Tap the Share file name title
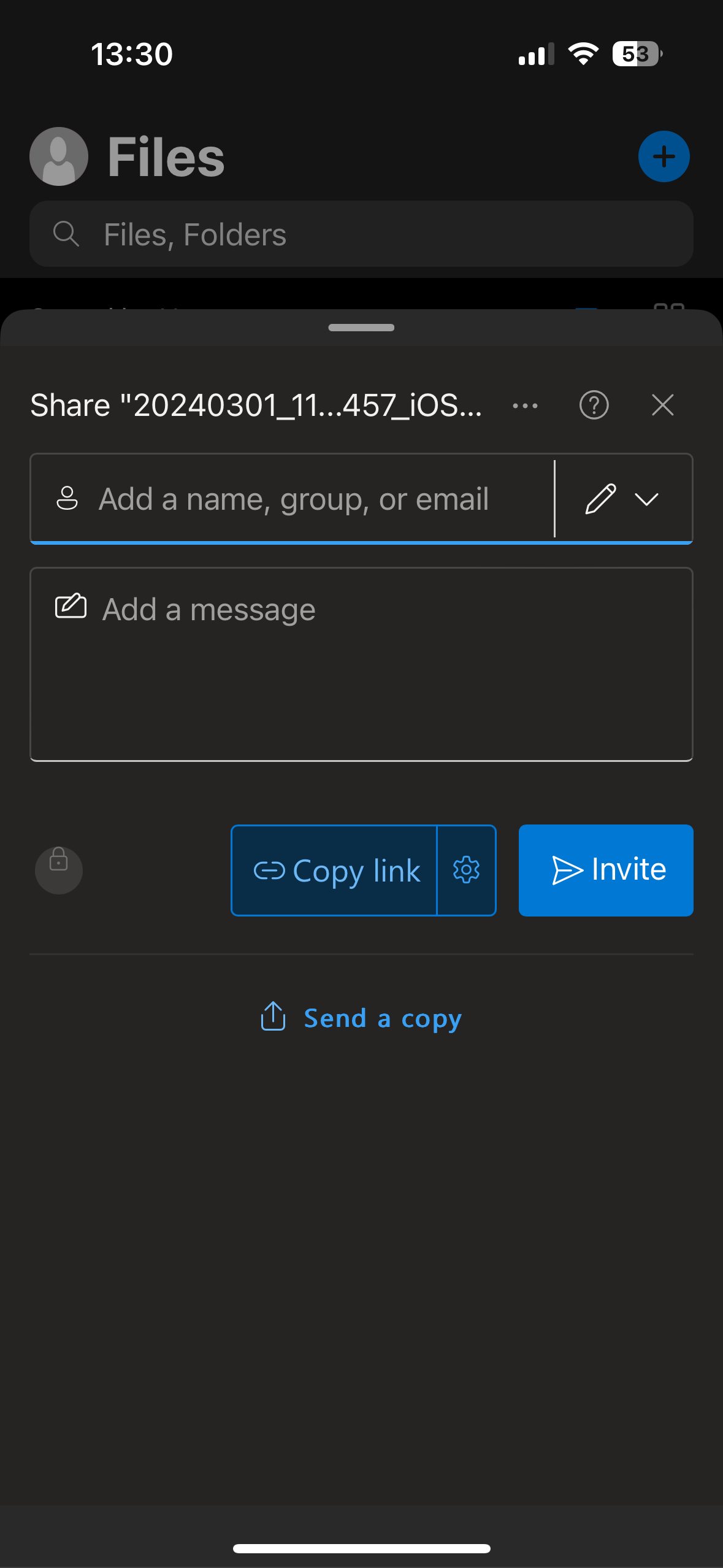 coord(256,405)
